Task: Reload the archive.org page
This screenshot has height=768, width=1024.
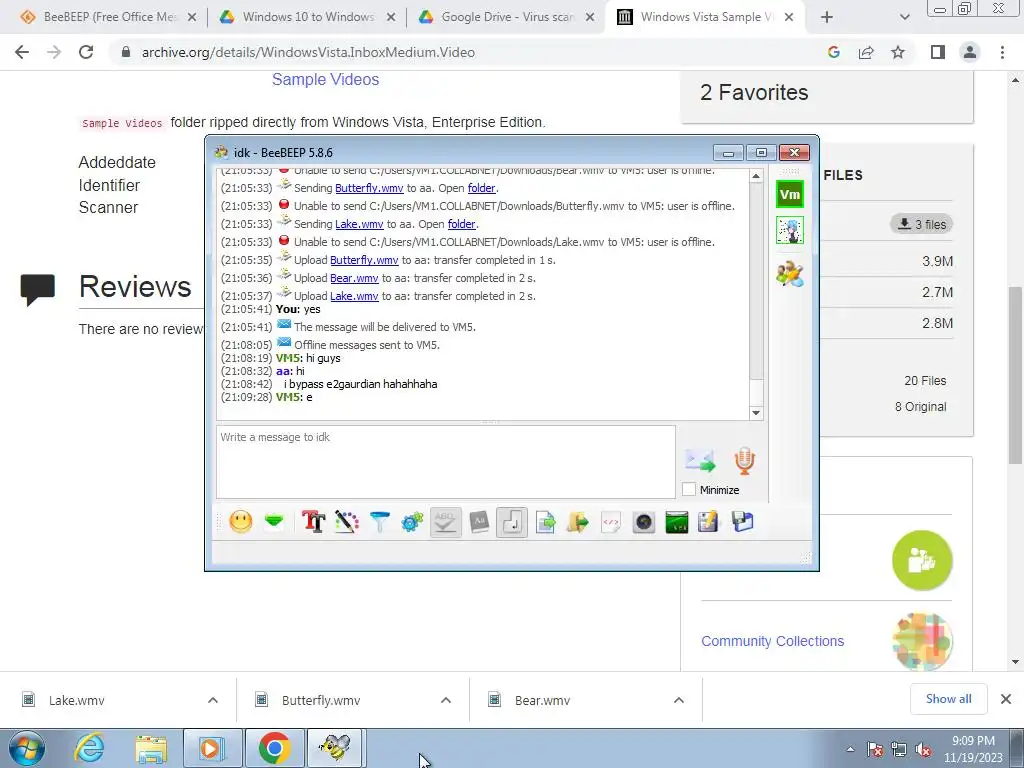Action: [86, 52]
